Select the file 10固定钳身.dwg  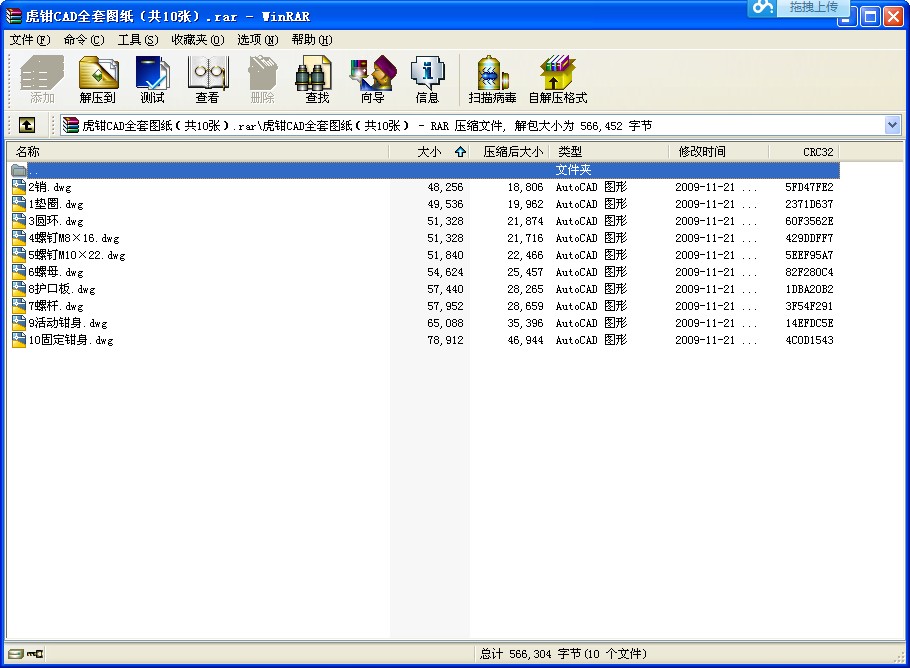[70, 340]
